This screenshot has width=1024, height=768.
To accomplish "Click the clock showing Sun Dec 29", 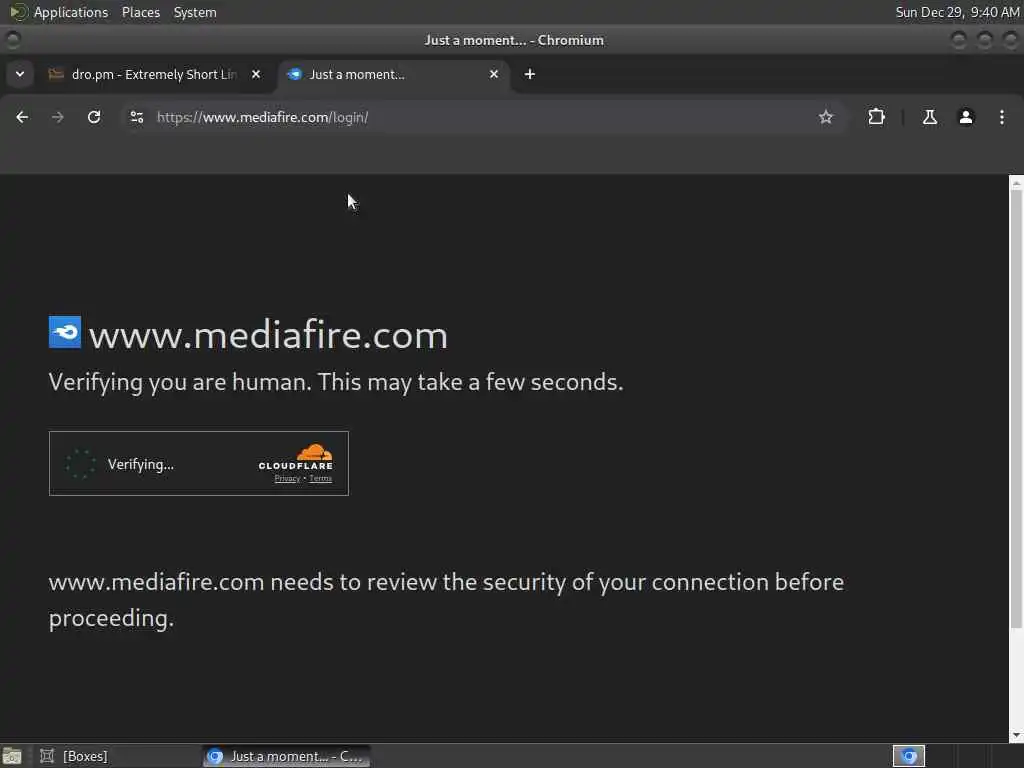I will [957, 12].
